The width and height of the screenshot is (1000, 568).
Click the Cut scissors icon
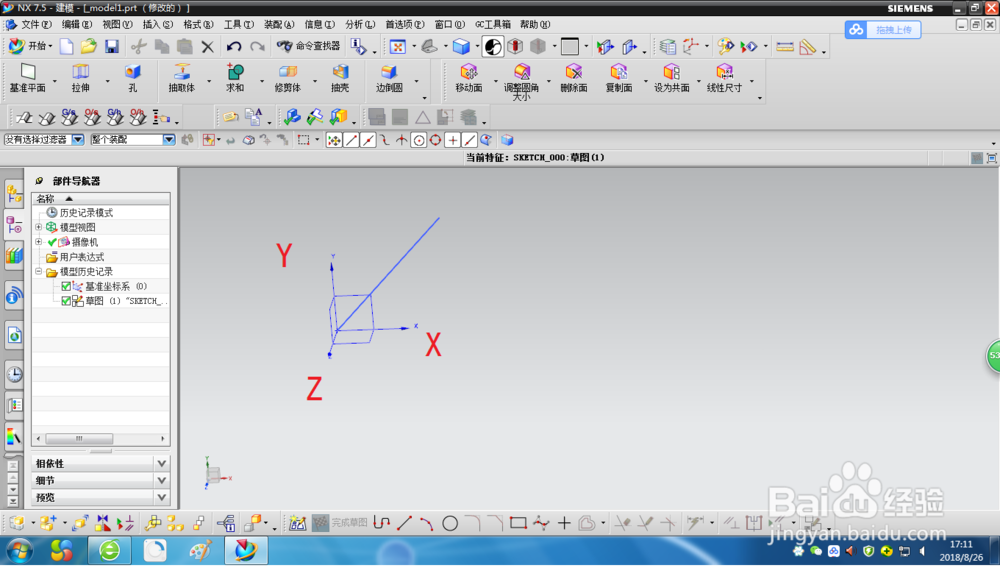click(138, 47)
